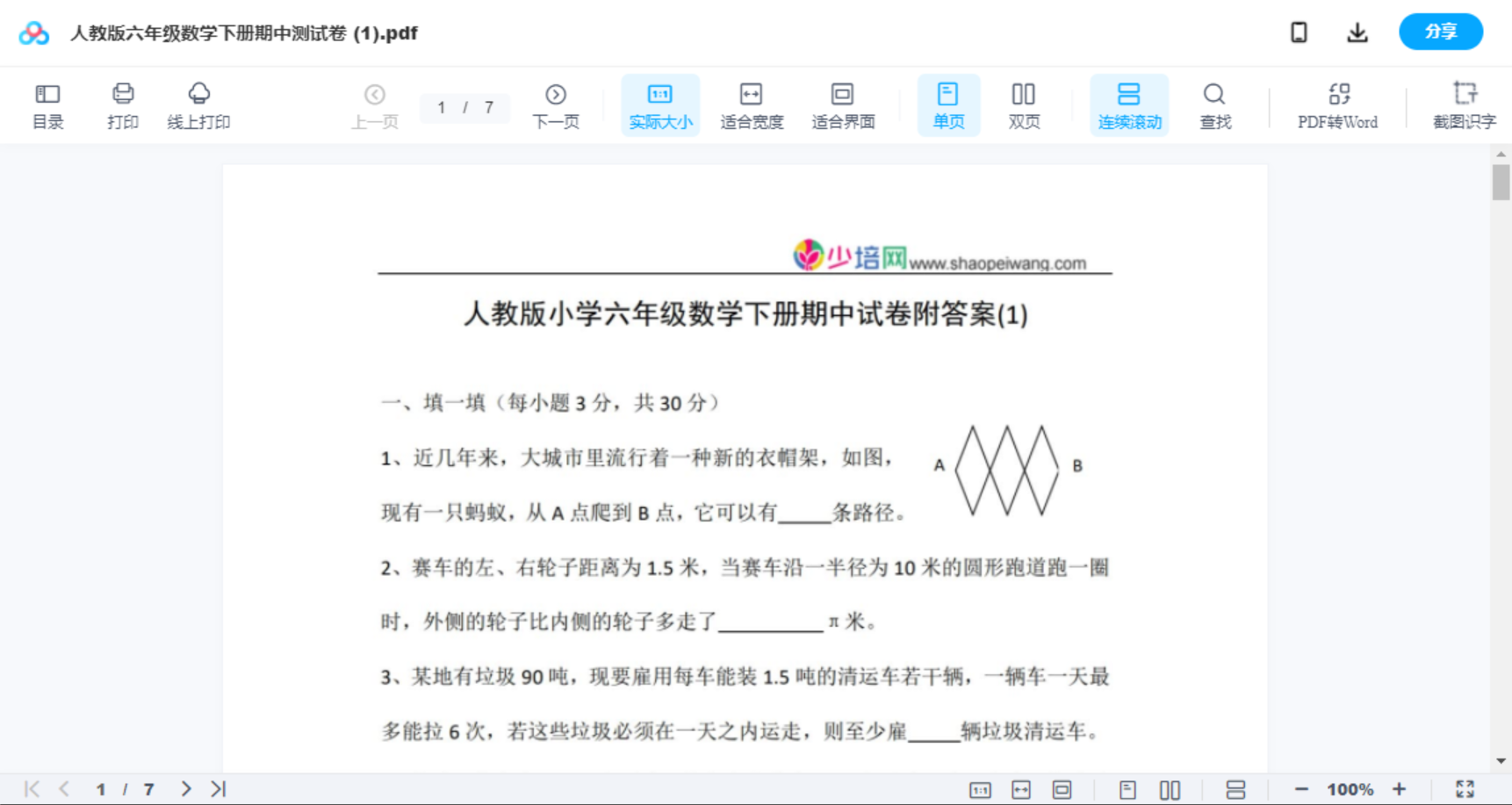Enable 双页 two-page view mode
Image resolution: width=1512 pixels, height=805 pixels.
pyautogui.click(x=1024, y=104)
